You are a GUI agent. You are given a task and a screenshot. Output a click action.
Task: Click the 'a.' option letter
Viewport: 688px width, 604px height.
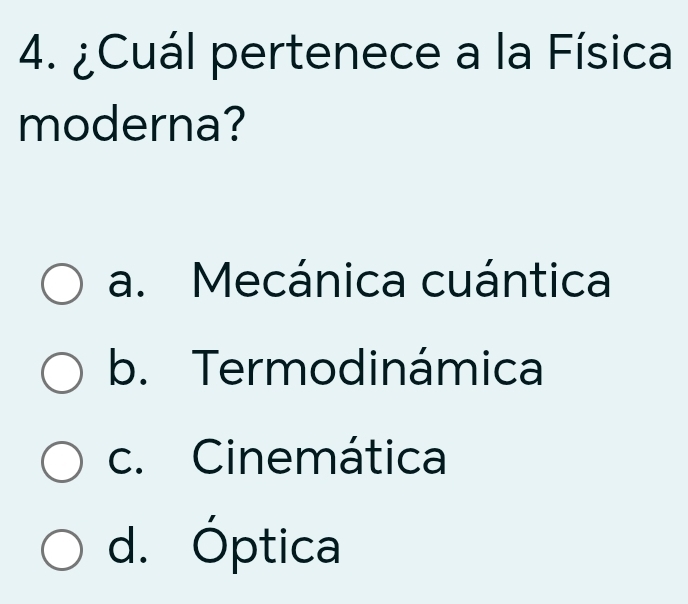[x=127, y=282]
